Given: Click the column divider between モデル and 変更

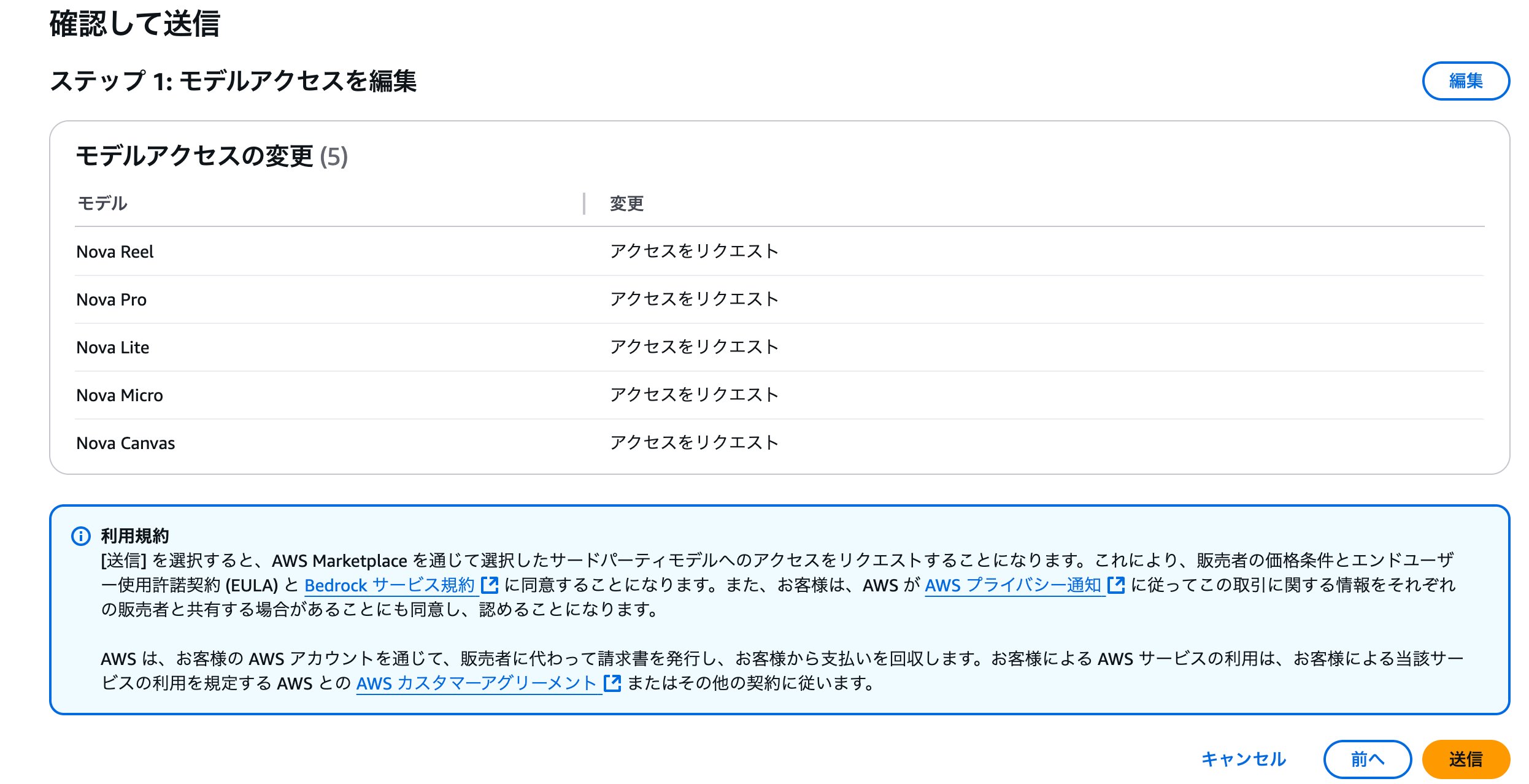Looking at the screenshot, I should [584, 203].
